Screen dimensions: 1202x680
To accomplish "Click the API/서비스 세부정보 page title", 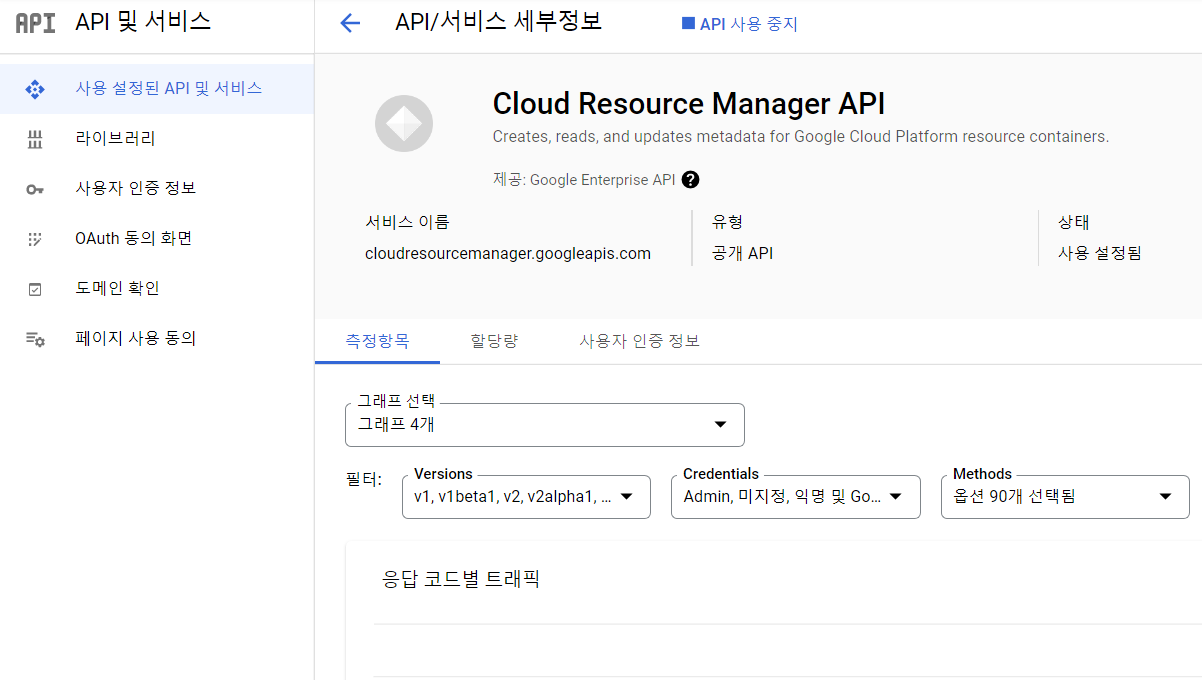I will (499, 21).
